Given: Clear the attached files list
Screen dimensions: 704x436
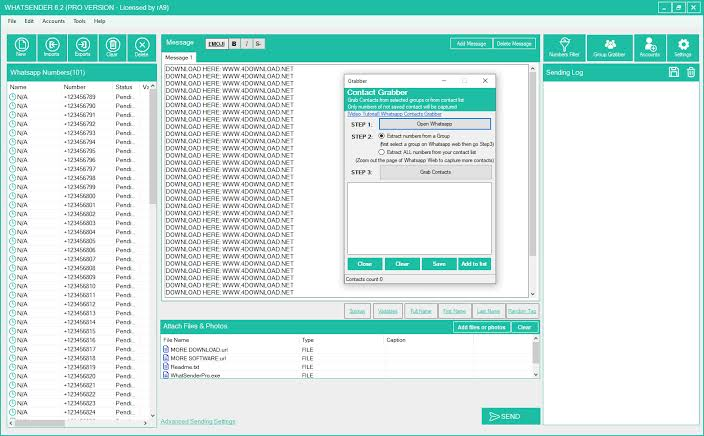Looking at the screenshot, I should pyautogui.click(x=524, y=327).
